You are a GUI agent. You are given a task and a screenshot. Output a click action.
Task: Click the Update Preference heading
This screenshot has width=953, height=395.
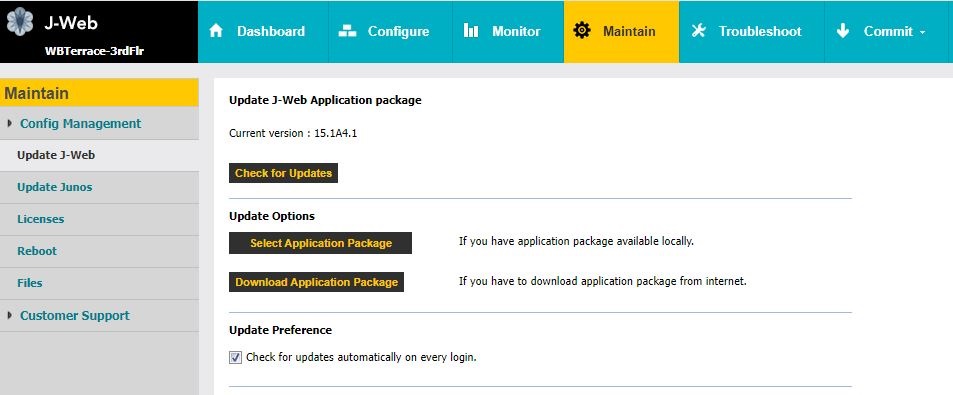pos(280,330)
